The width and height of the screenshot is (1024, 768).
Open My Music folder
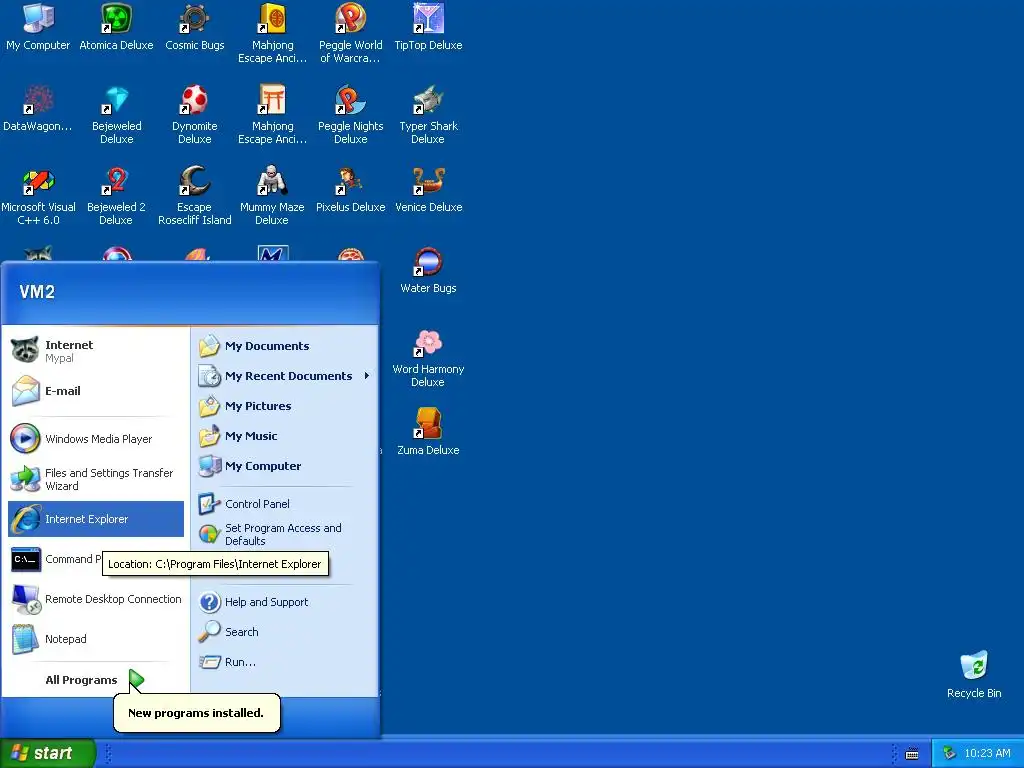point(285,436)
